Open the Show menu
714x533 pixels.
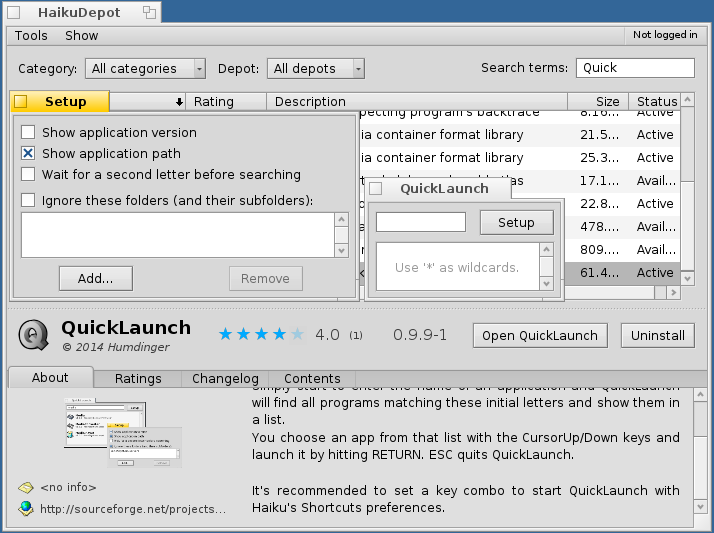pos(82,36)
